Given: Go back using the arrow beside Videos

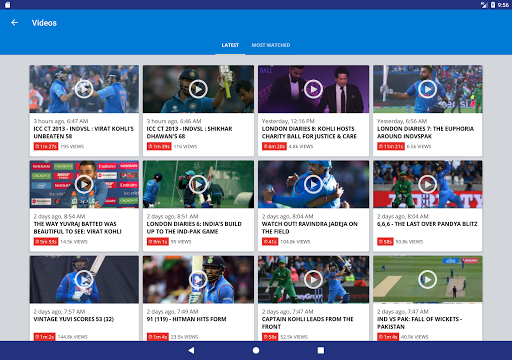Looking at the screenshot, I should pyautogui.click(x=14, y=23).
